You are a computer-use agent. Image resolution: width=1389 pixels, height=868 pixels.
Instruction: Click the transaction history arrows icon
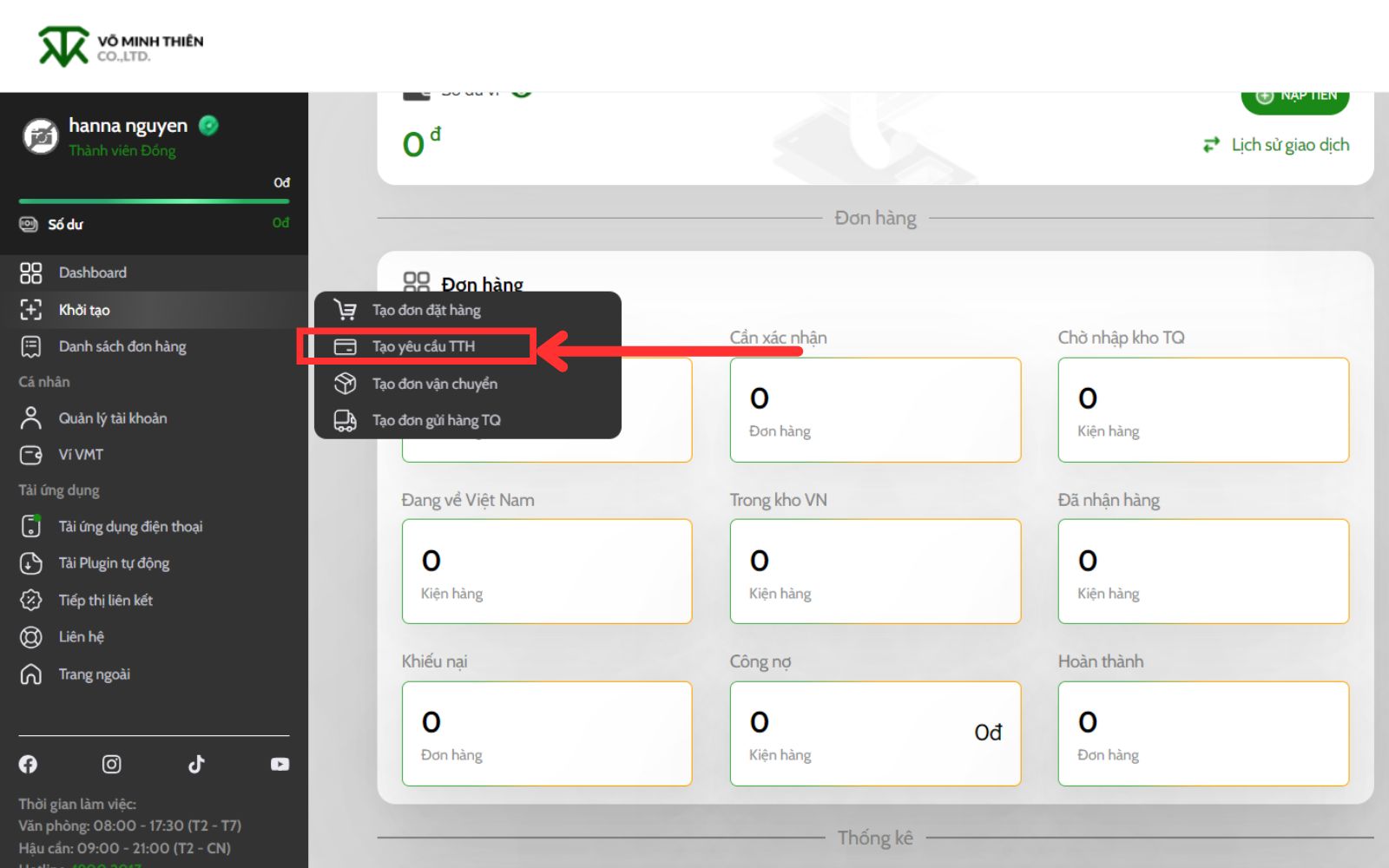(x=1211, y=145)
